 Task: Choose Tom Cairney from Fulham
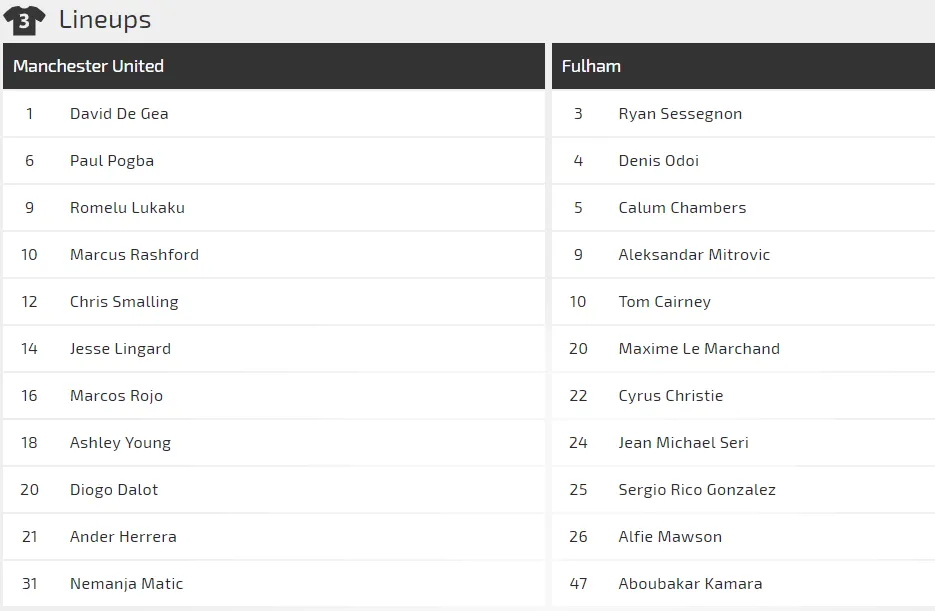click(664, 302)
